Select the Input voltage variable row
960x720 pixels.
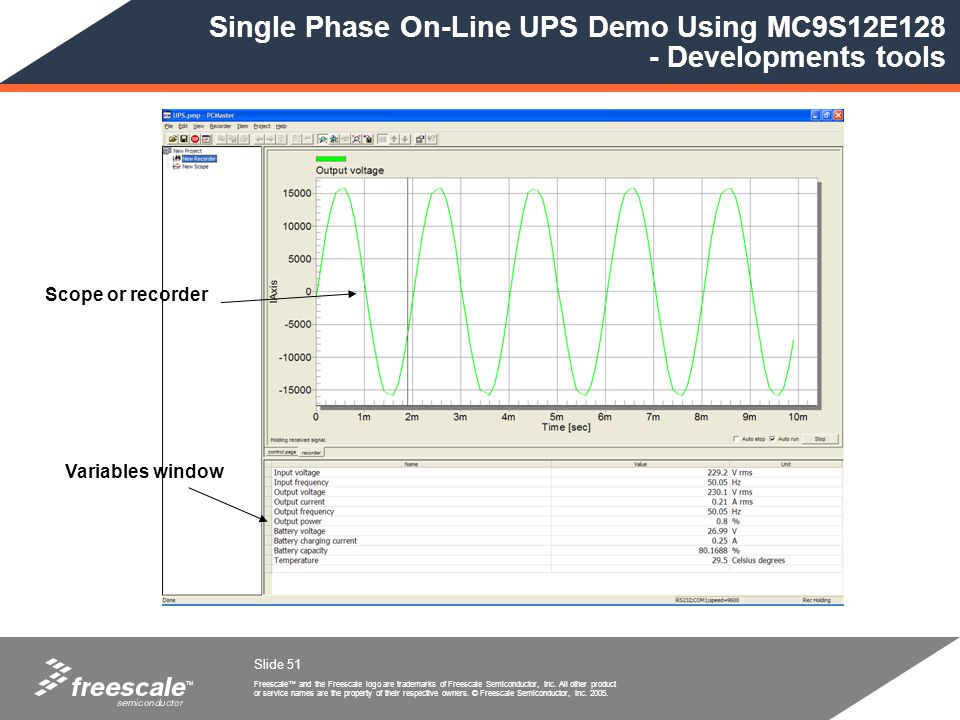pos(557,473)
